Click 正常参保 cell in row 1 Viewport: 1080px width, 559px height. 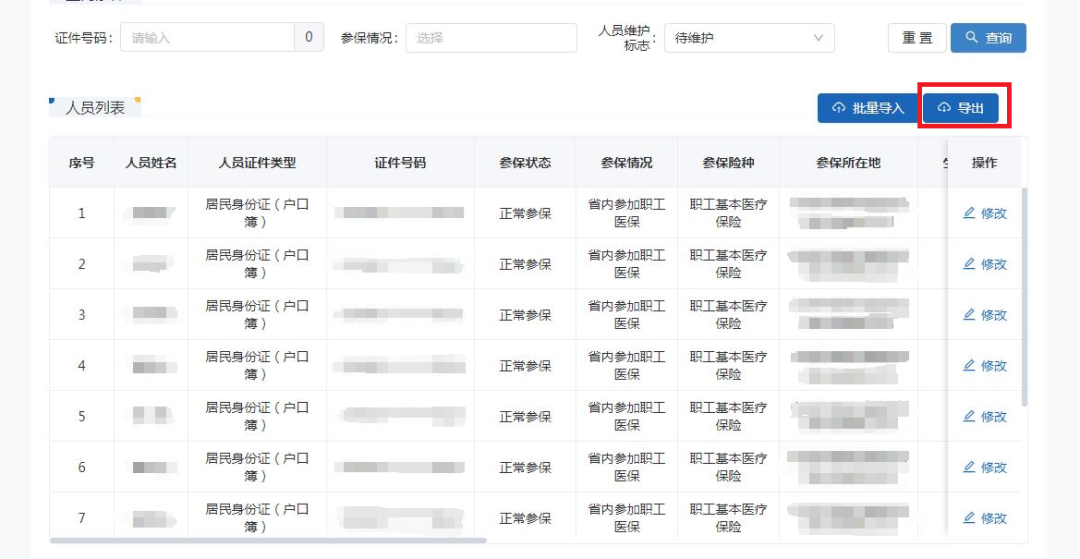525,213
